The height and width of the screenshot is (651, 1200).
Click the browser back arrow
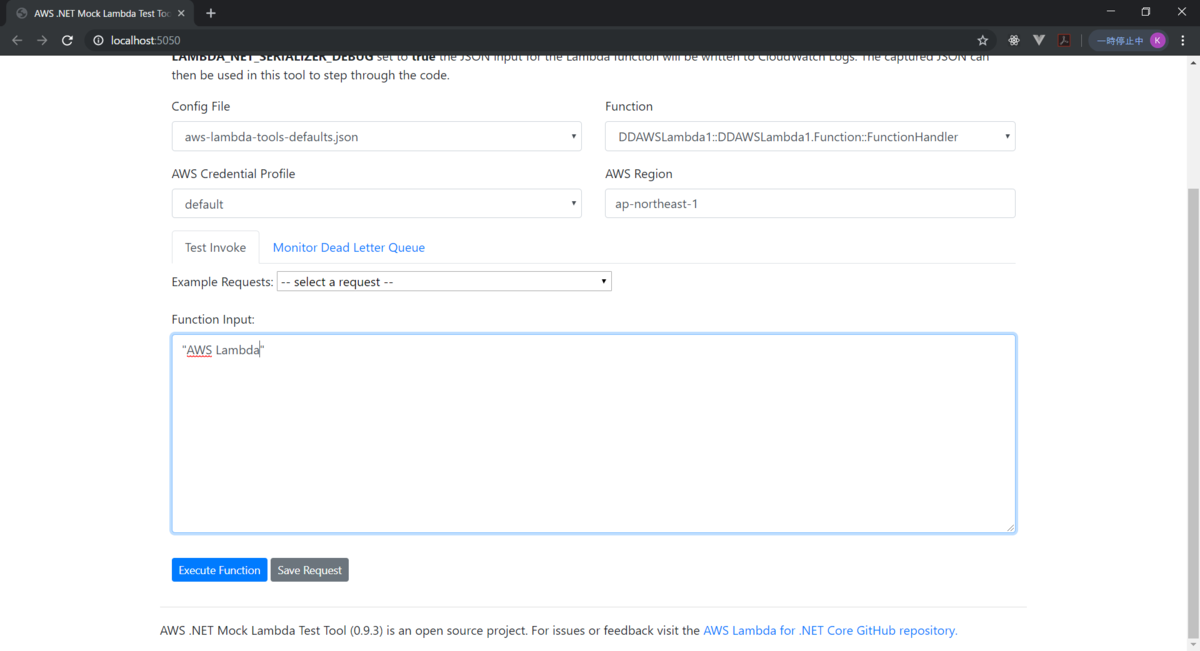point(17,40)
